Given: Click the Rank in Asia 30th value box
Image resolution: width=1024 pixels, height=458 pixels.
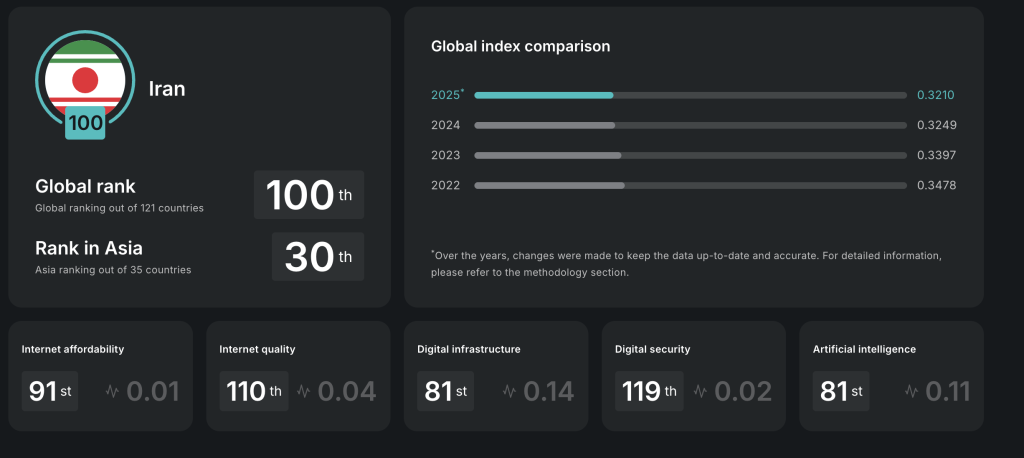Looking at the screenshot, I should [x=317, y=256].
